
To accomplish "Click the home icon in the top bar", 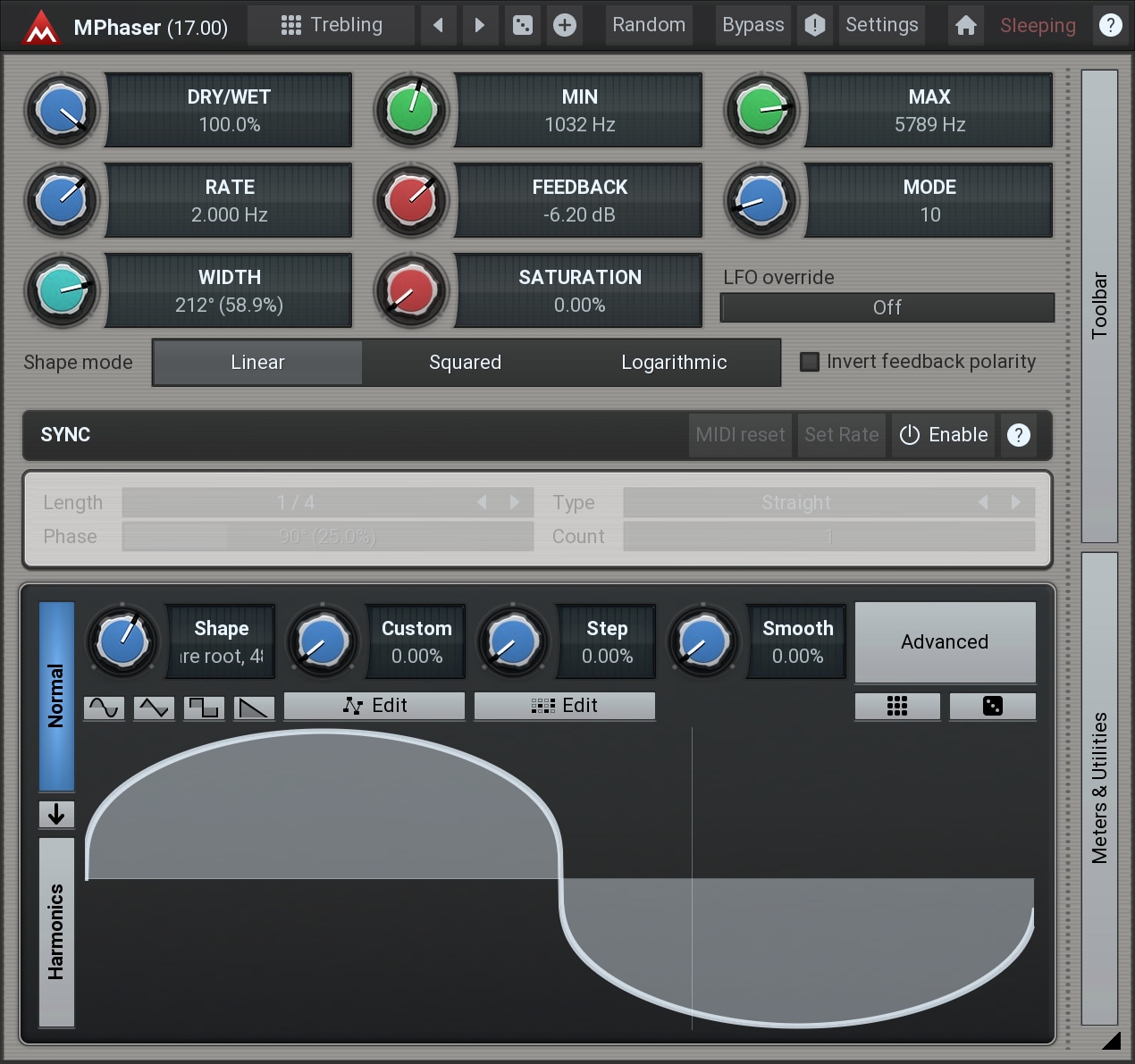I will pyautogui.click(x=965, y=25).
